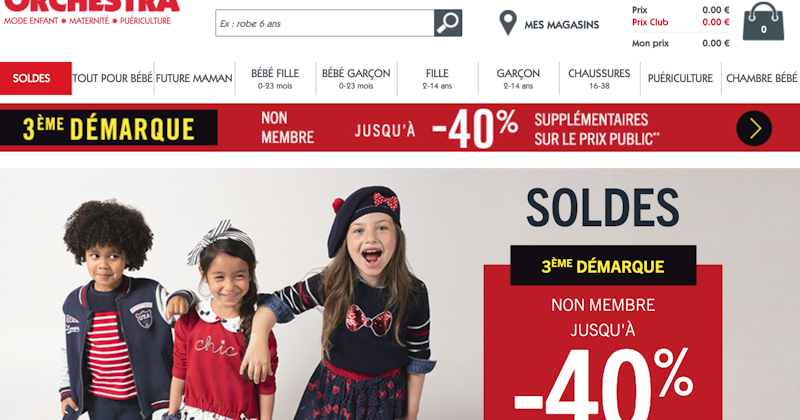Select BÉBÉ FILLE 0-23 mois category
The image size is (800, 420).
click(x=275, y=79)
